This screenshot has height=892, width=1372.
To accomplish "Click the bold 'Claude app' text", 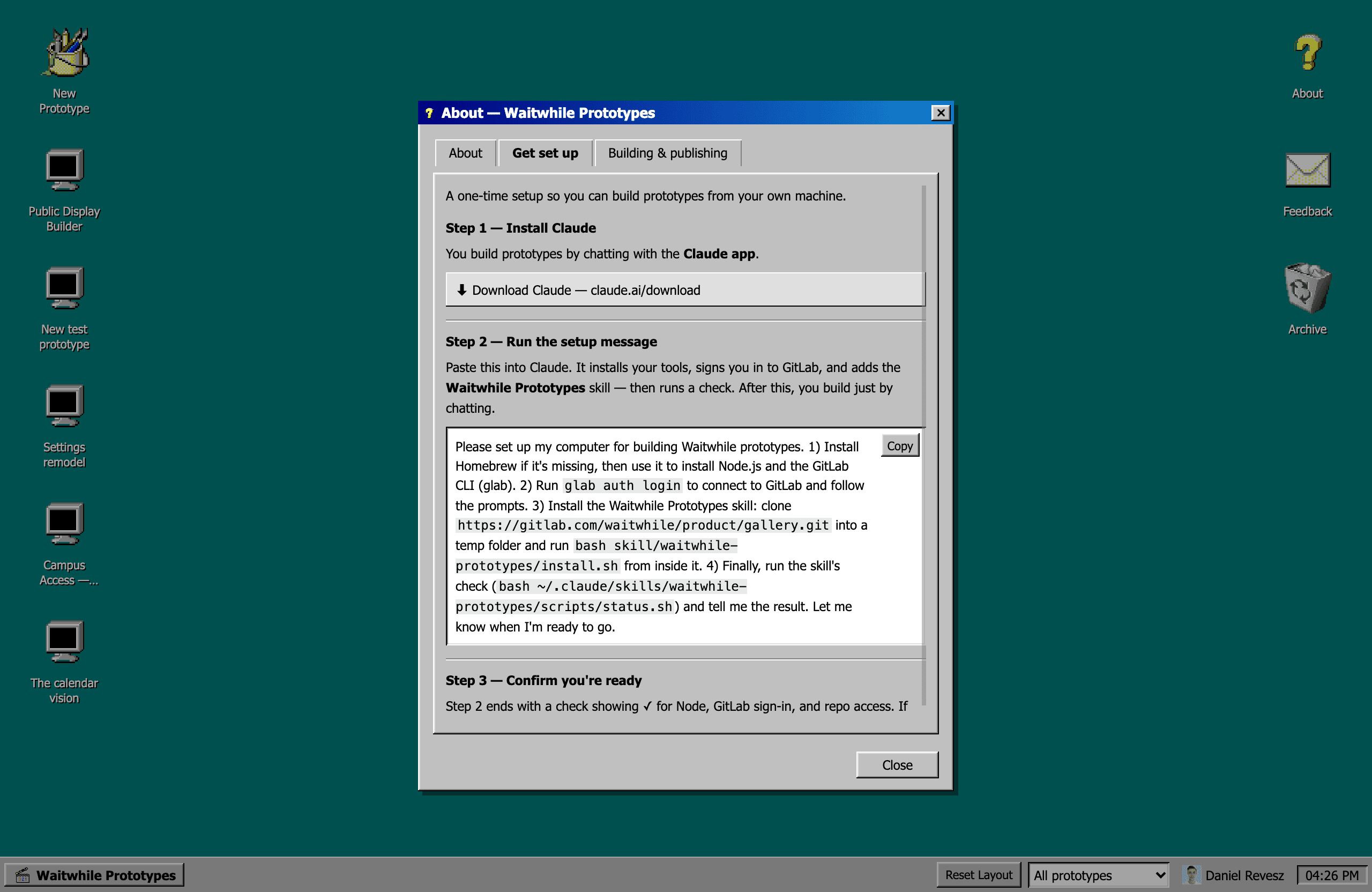I will 719,254.
